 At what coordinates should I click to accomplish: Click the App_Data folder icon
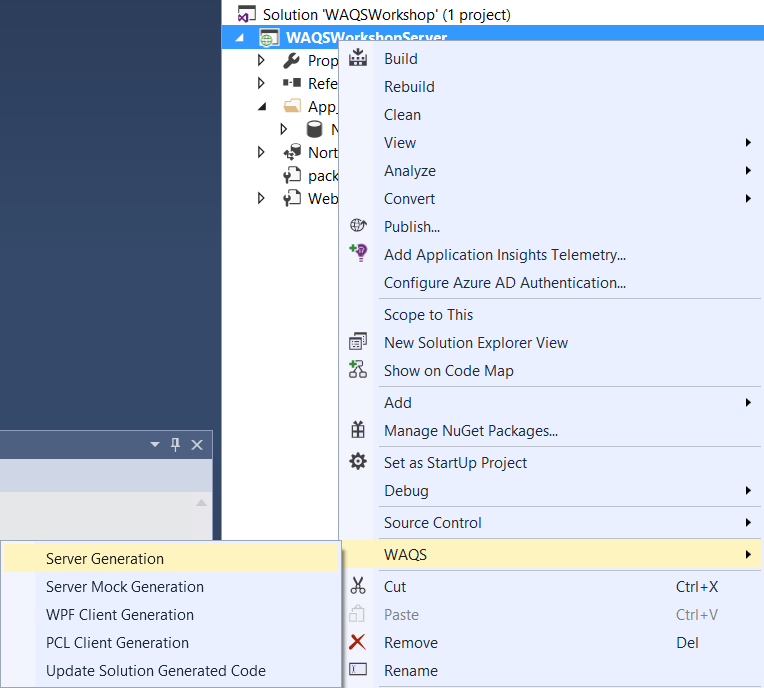point(292,106)
